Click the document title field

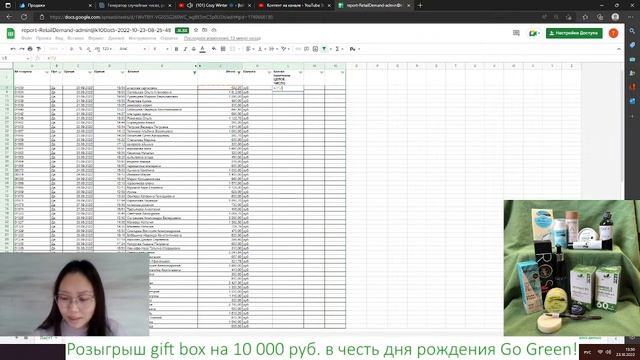(96, 30)
